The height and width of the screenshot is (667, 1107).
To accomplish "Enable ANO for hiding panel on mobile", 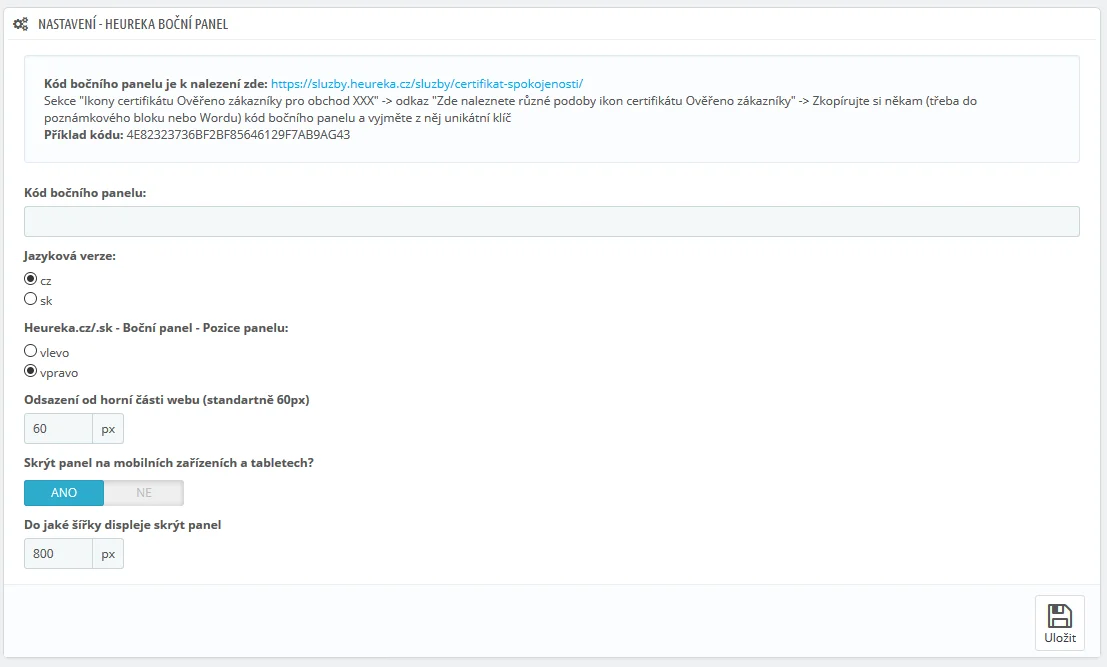I will (64, 492).
